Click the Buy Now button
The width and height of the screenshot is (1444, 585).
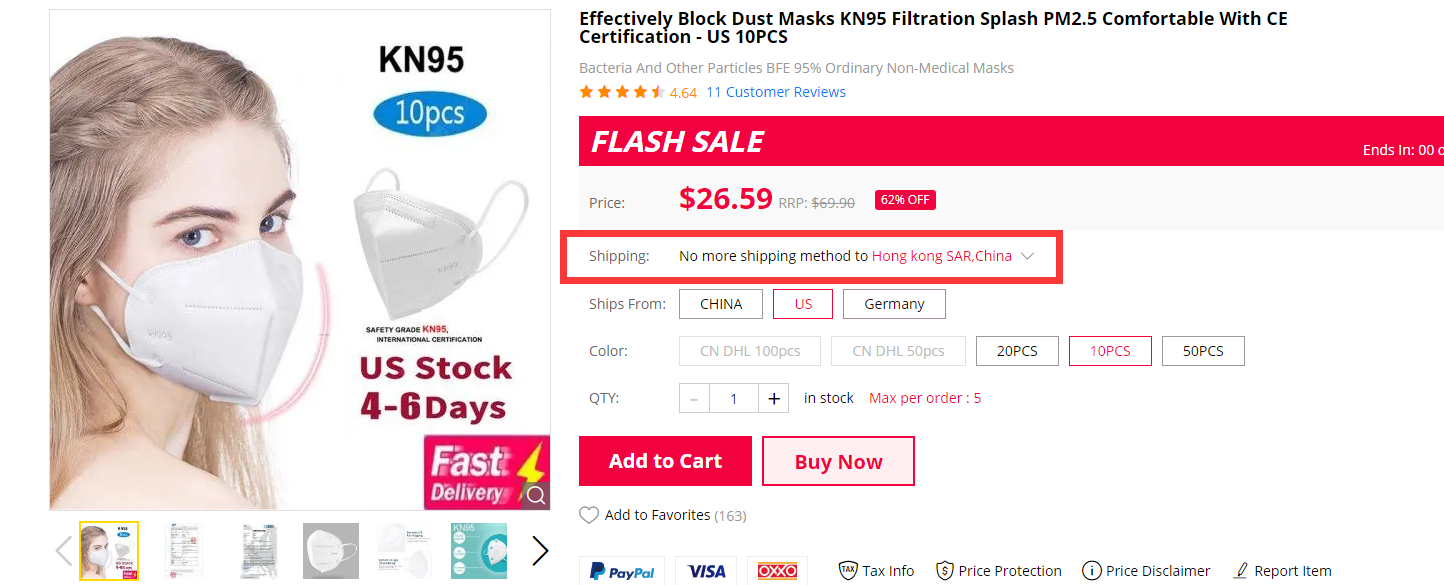click(x=838, y=461)
